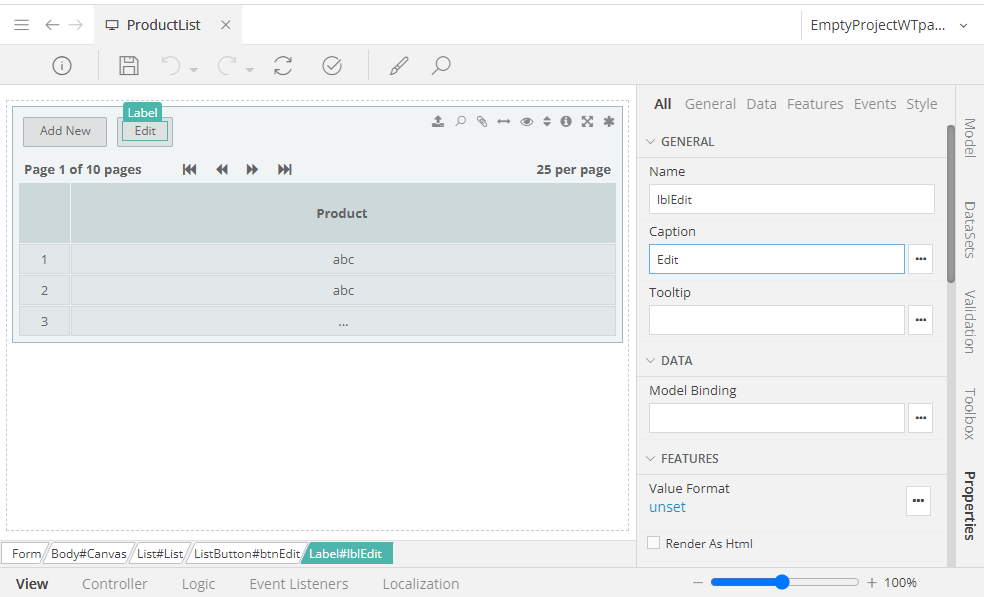Open the Events properties tab
Screen dimensions: 984x597
[x=874, y=104]
